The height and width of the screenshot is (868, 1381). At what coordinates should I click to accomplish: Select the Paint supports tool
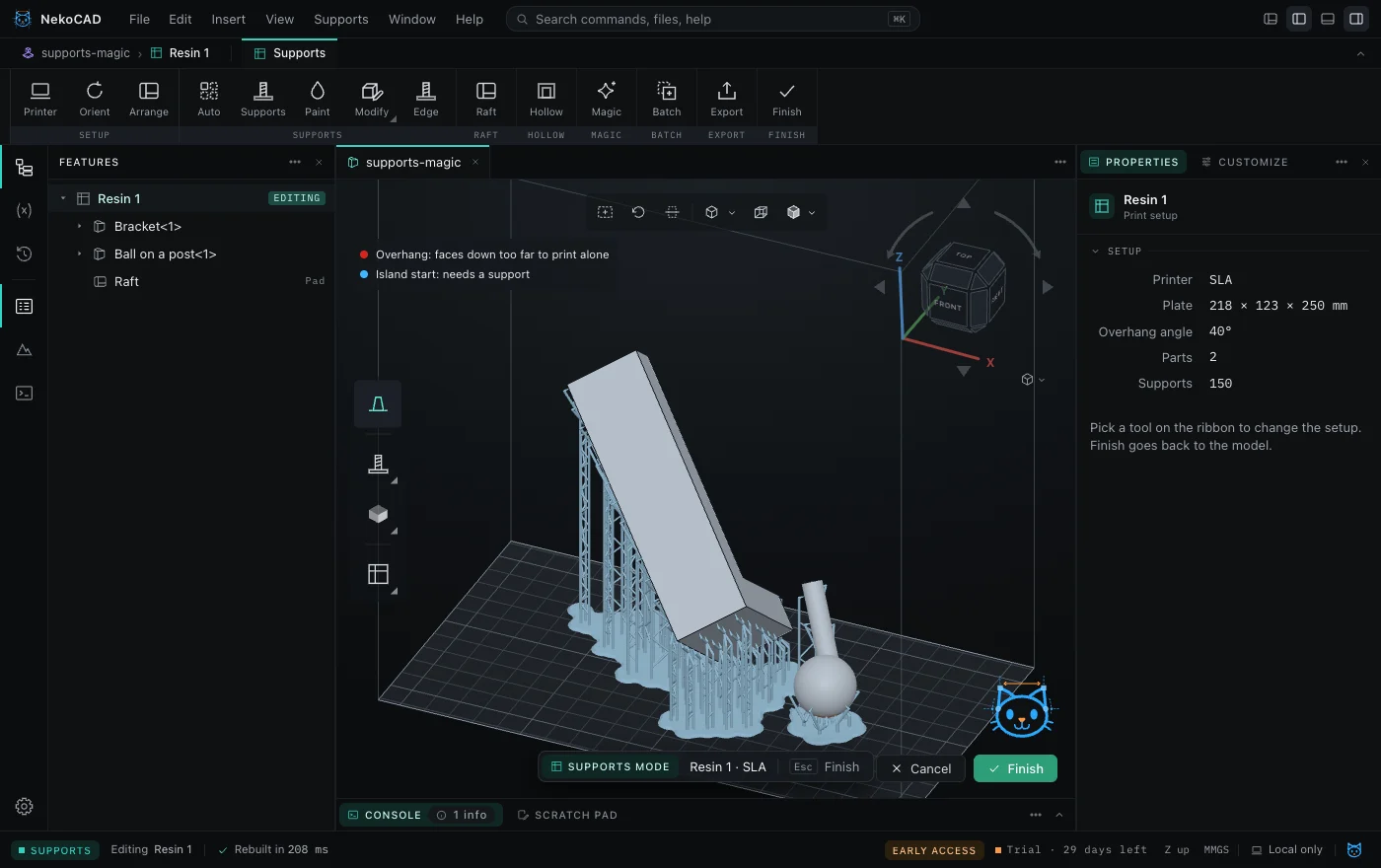[x=318, y=99]
